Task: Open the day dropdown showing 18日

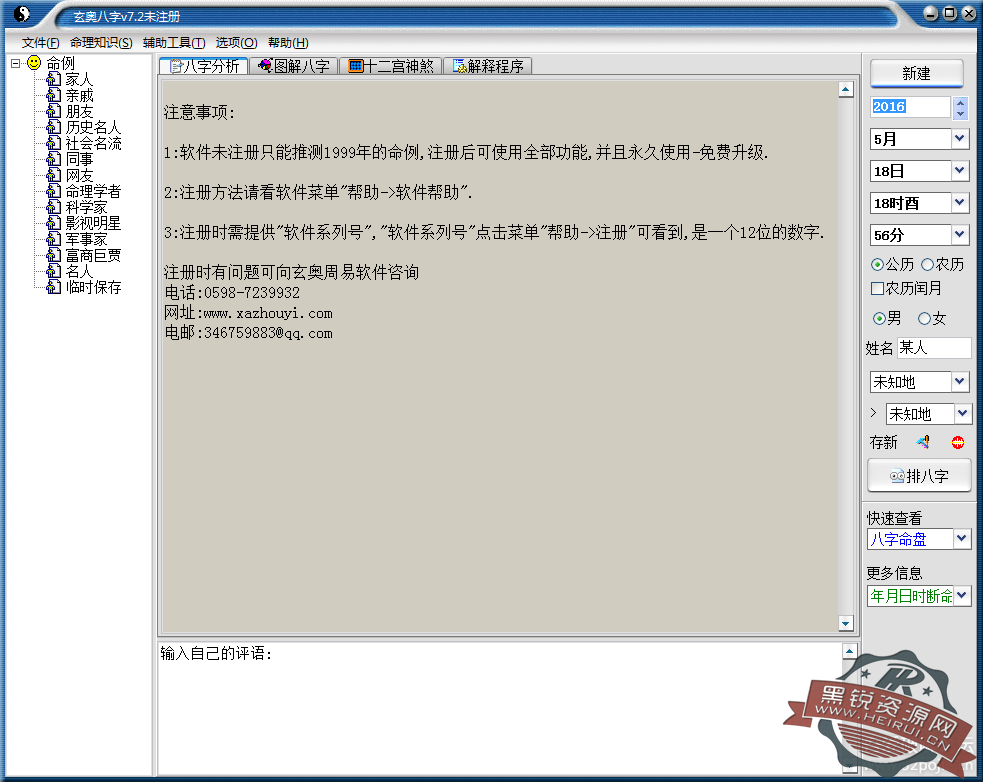Action: click(x=960, y=171)
